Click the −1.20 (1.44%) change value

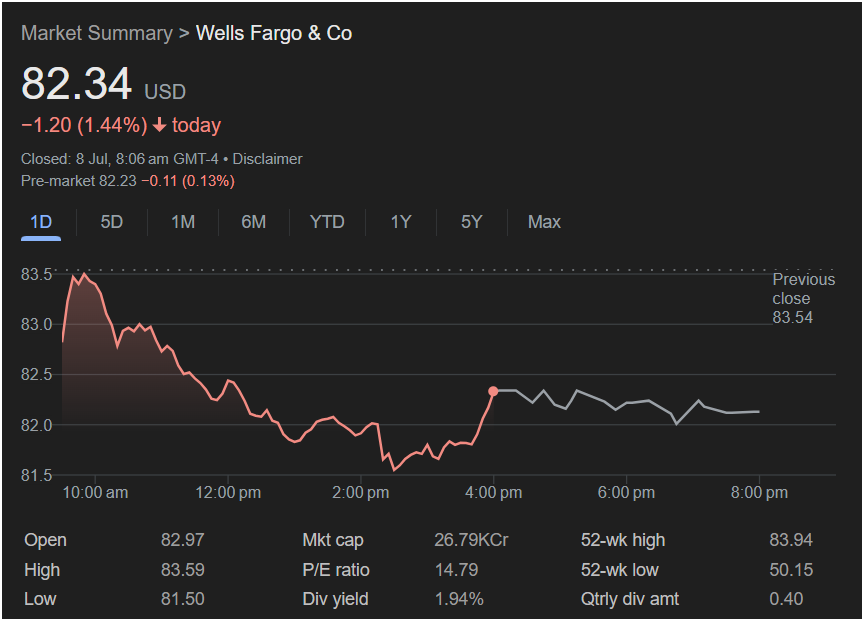click(x=84, y=125)
